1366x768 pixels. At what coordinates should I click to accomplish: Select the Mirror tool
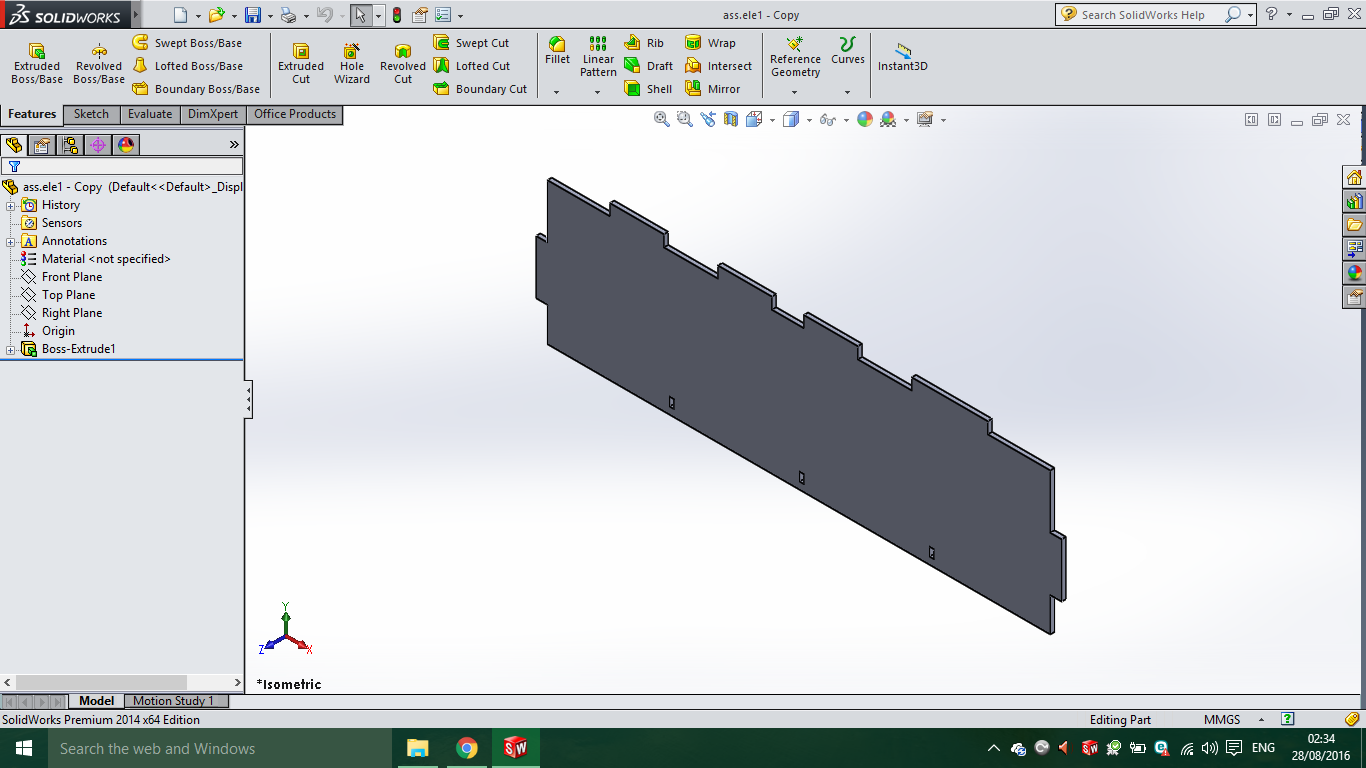(713, 89)
